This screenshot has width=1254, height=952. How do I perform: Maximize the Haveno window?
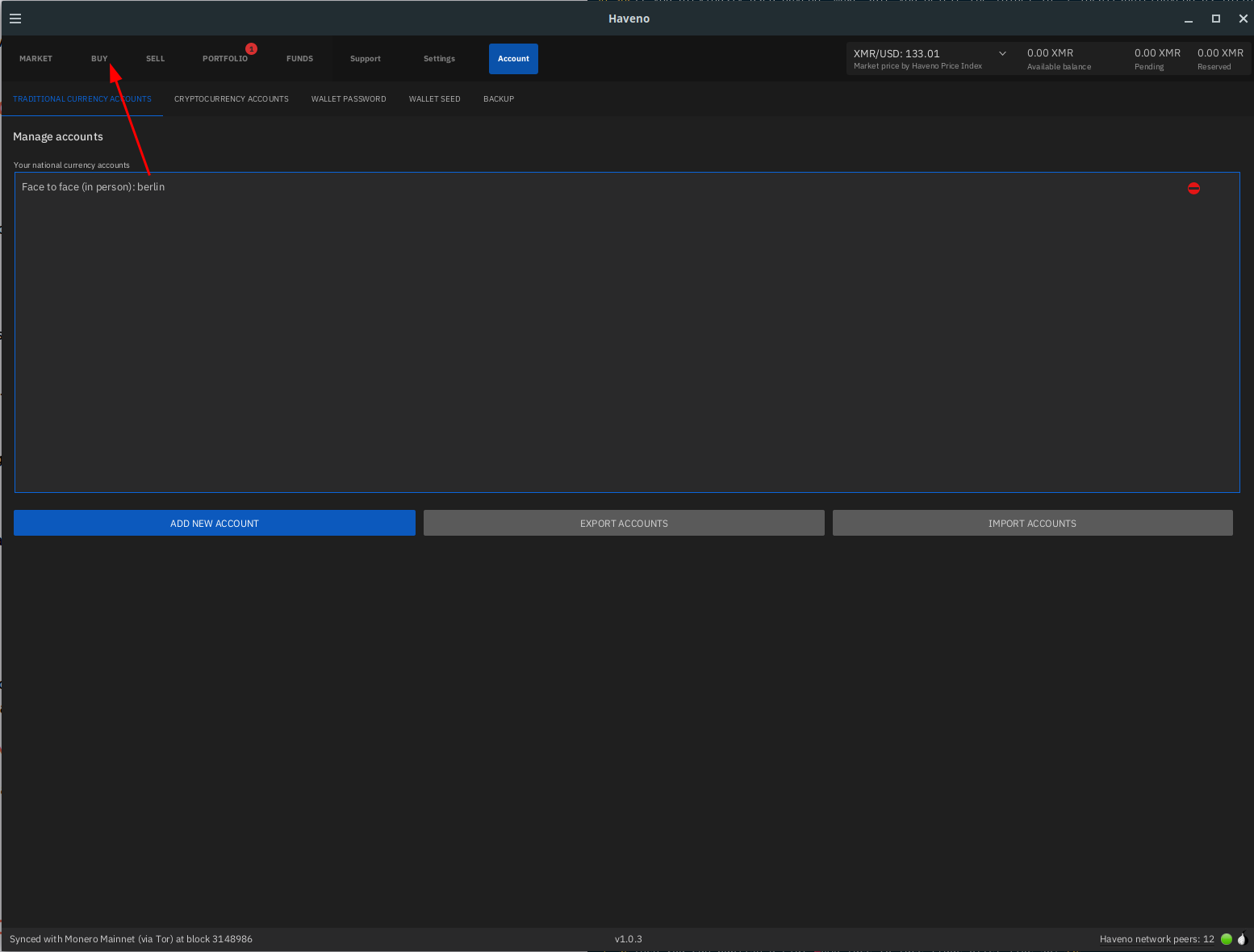click(x=1215, y=19)
